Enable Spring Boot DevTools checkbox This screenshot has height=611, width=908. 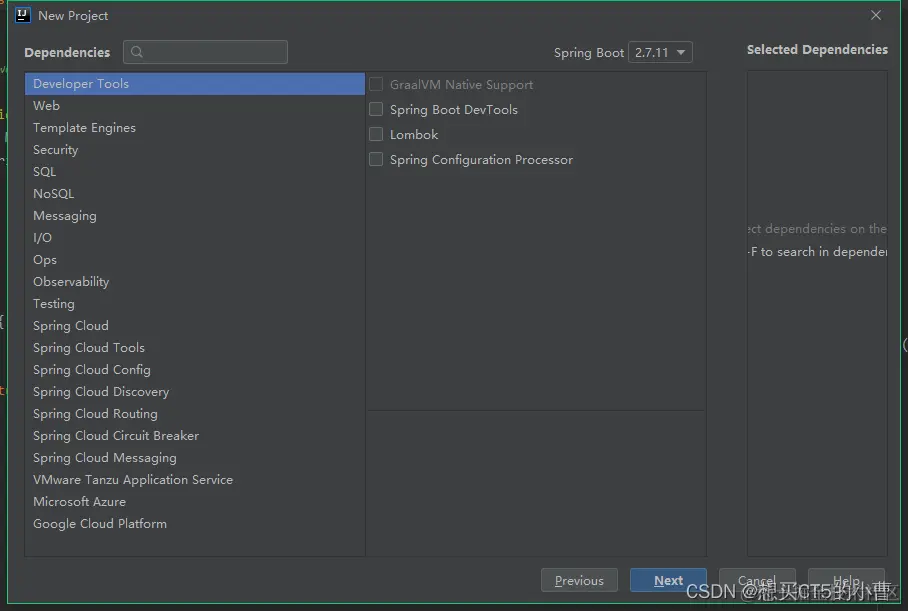click(376, 109)
